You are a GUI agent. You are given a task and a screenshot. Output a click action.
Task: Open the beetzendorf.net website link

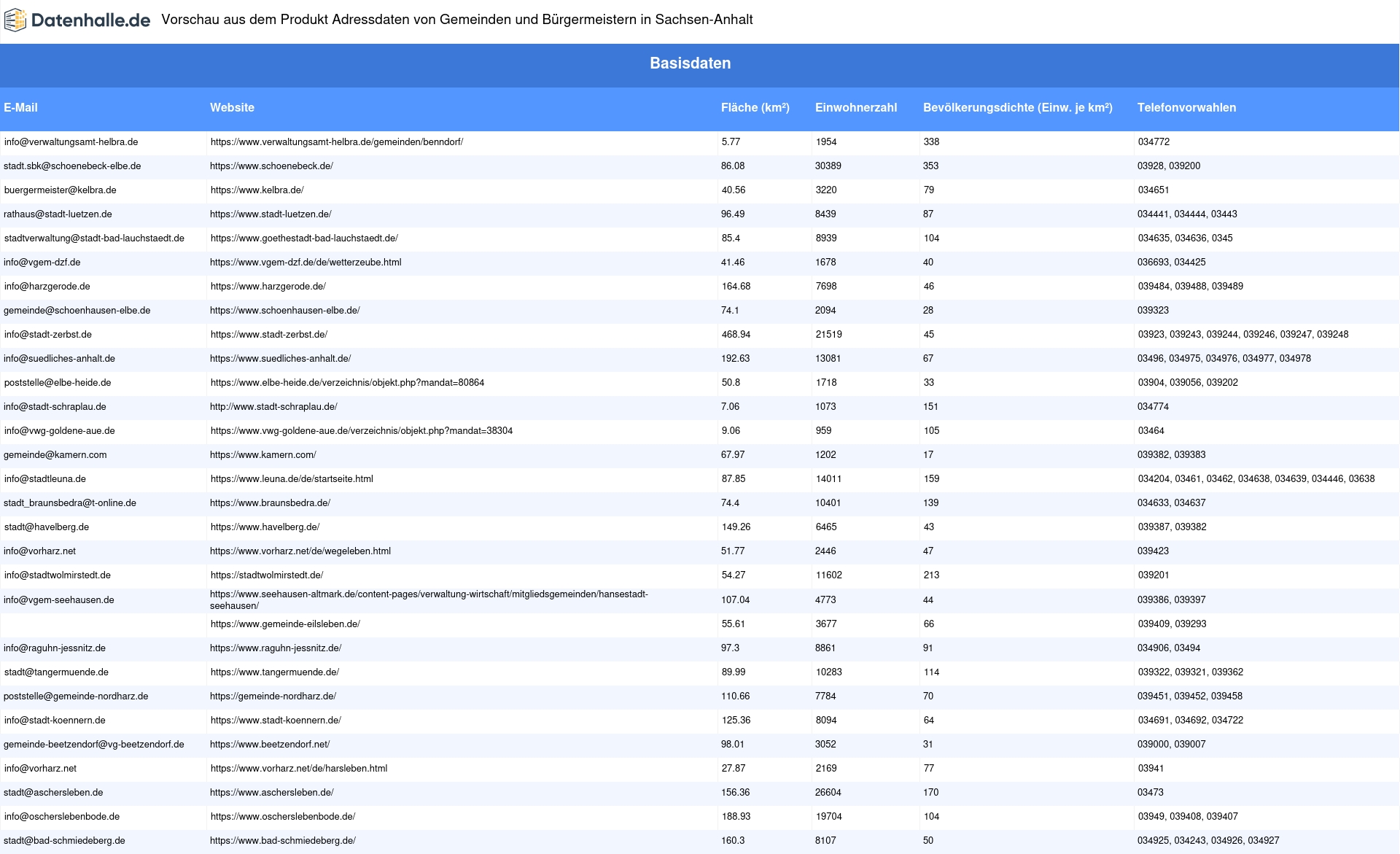tap(270, 745)
